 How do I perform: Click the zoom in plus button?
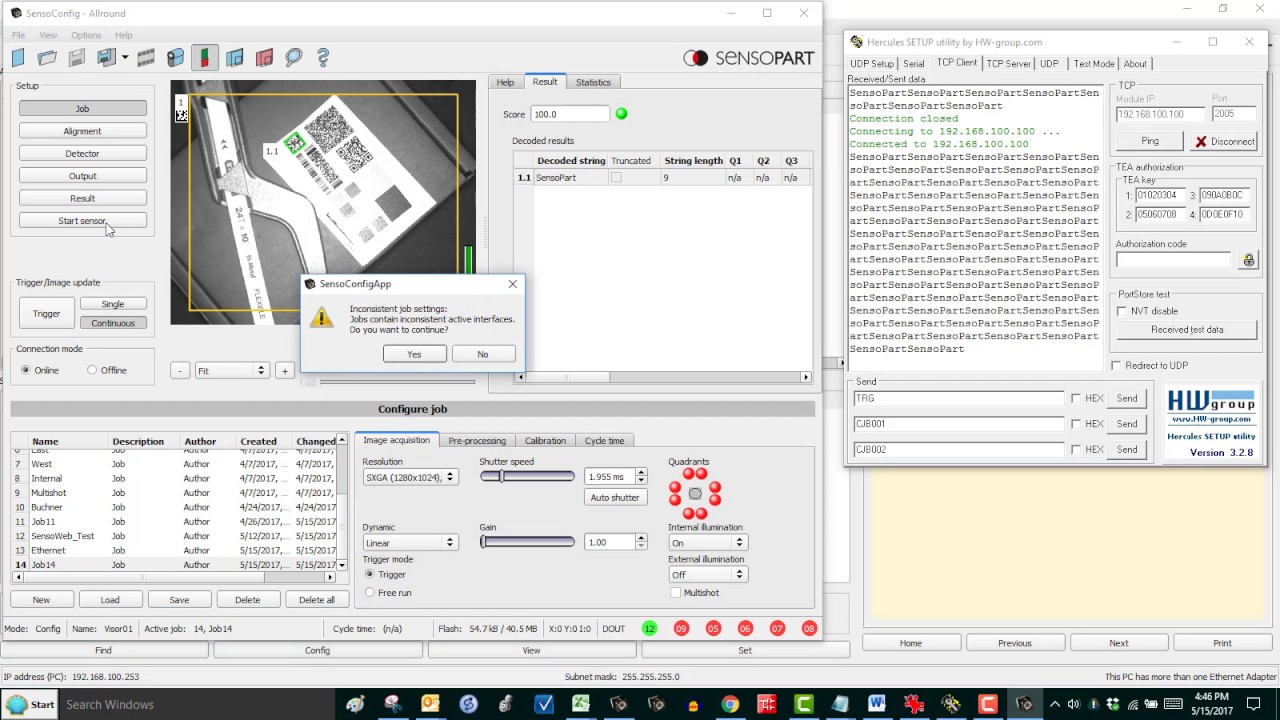coord(284,371)
